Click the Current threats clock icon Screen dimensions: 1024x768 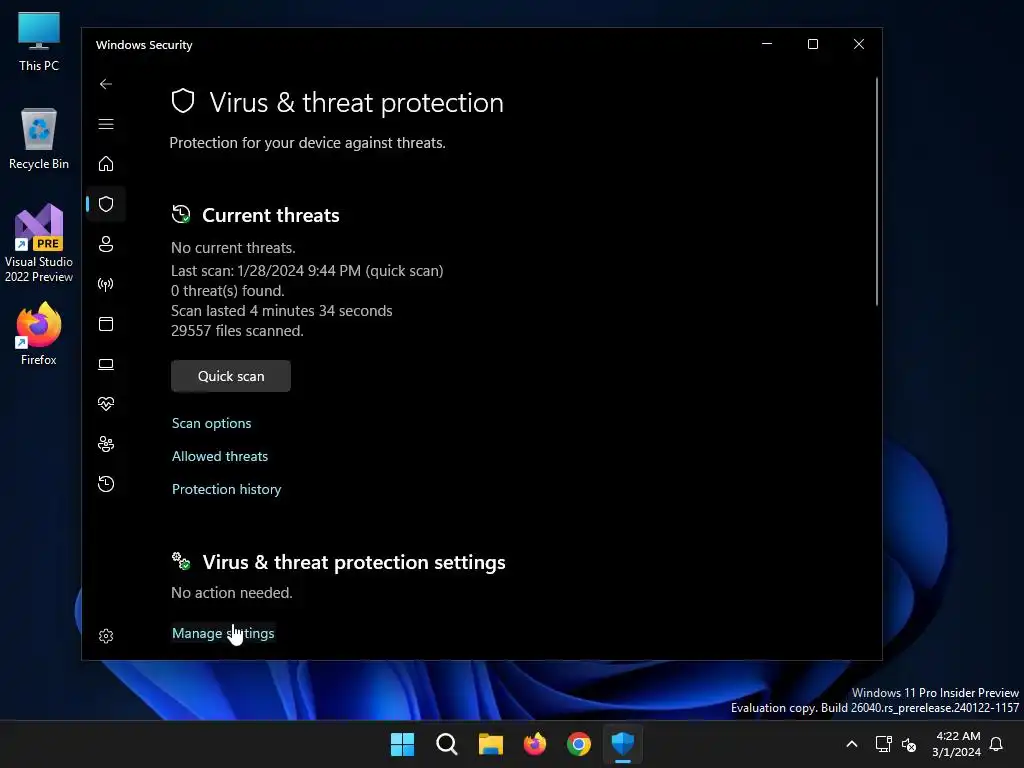click(181, 214)
